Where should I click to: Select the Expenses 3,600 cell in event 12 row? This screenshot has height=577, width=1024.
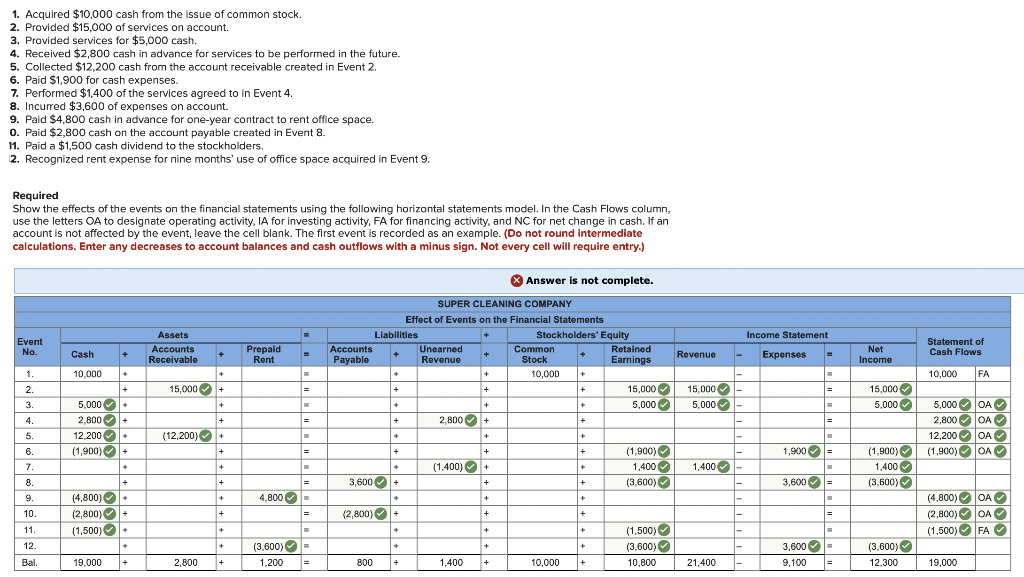[792, 546]
